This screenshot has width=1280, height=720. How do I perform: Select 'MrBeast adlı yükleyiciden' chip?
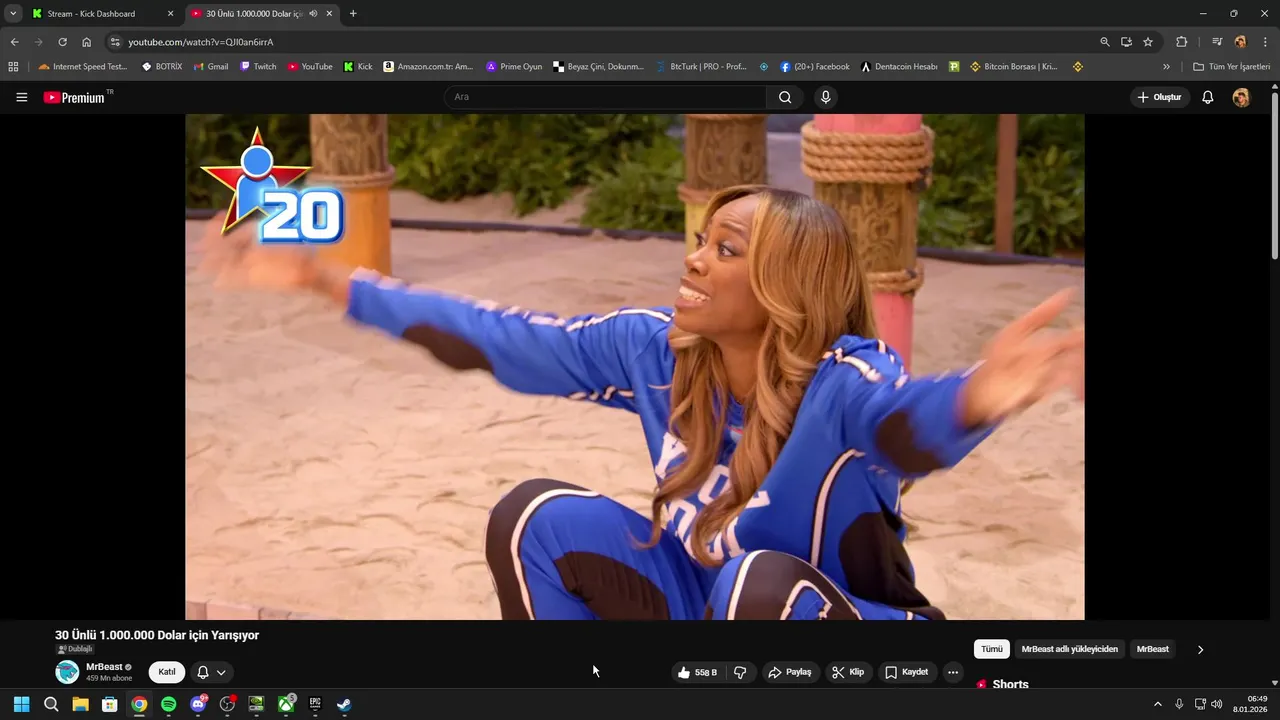point(1070,649)
